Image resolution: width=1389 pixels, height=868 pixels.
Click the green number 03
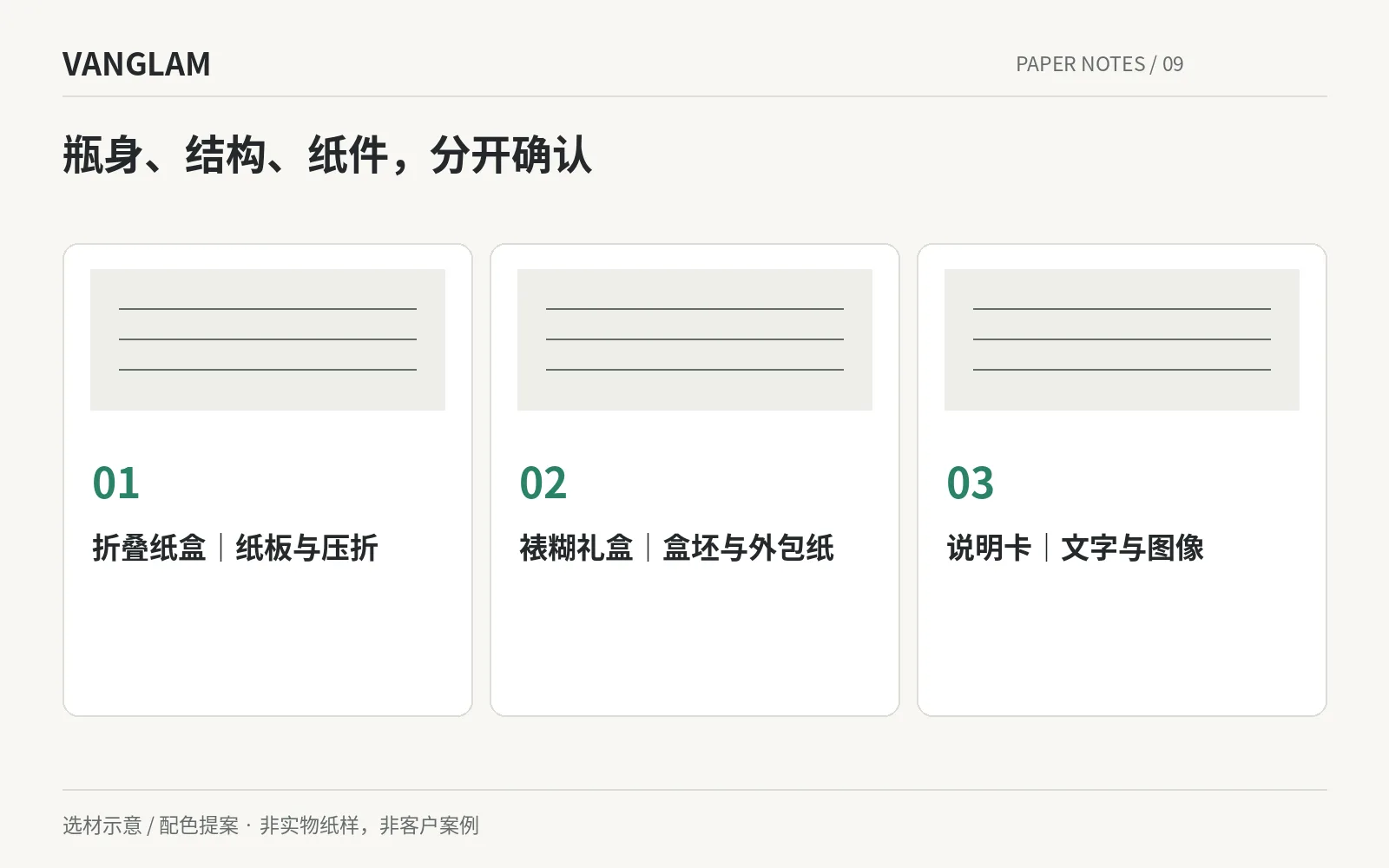click(970, 483)
